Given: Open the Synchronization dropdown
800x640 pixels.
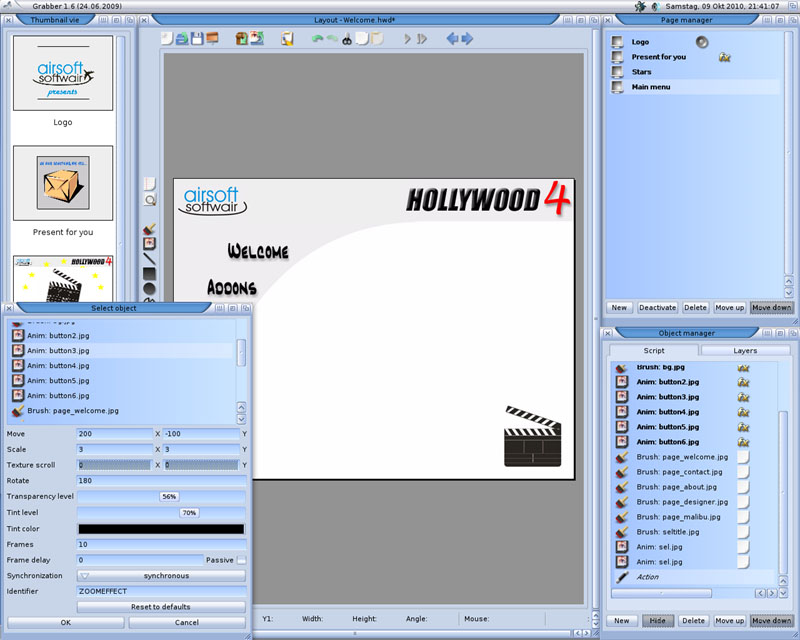Looking at the screenshot, I should [161, 576].
